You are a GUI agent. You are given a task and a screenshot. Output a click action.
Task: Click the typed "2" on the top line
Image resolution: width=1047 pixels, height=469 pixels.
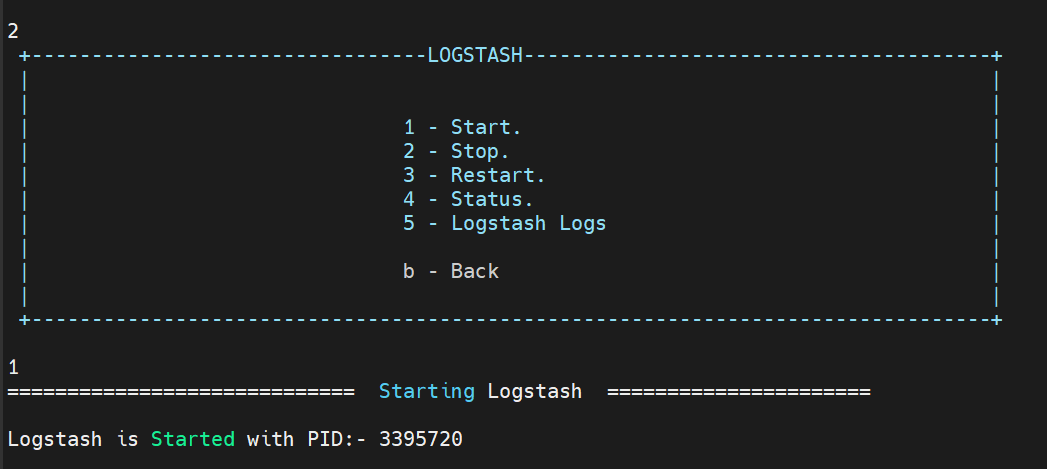(13, 31)
